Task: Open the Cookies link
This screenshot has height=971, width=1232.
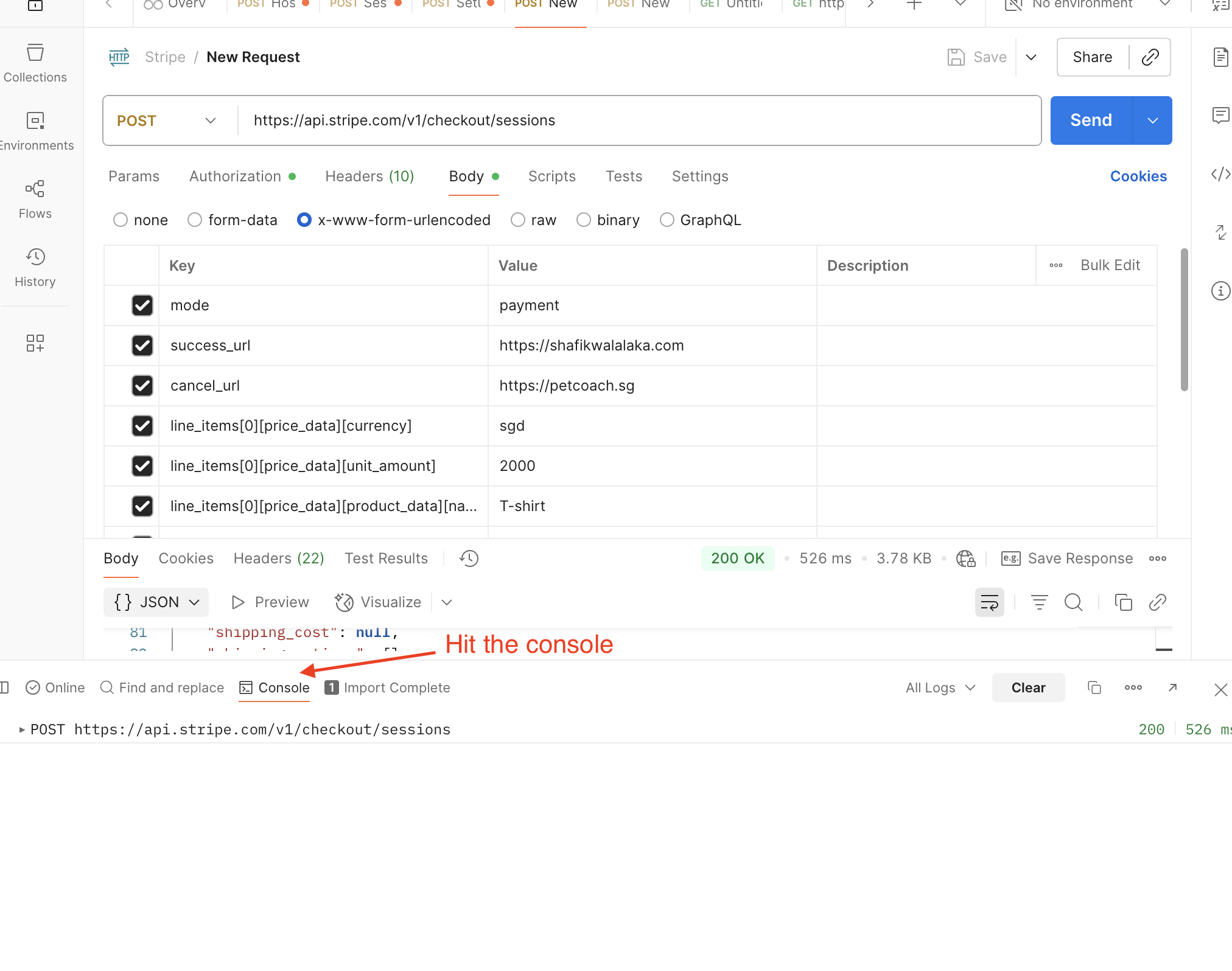Action: point(1138,176)
